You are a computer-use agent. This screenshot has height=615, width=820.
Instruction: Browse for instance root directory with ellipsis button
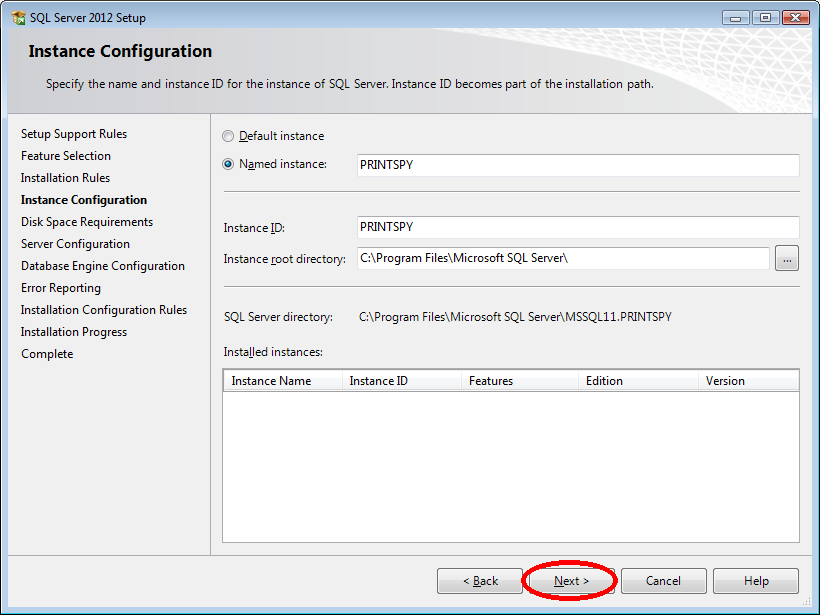(787, 258)
